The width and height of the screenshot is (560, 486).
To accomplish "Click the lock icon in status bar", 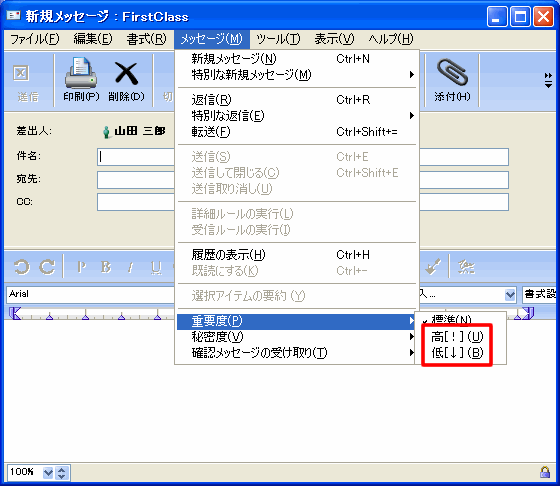I will pyautogui.click(x=545, y=472).
